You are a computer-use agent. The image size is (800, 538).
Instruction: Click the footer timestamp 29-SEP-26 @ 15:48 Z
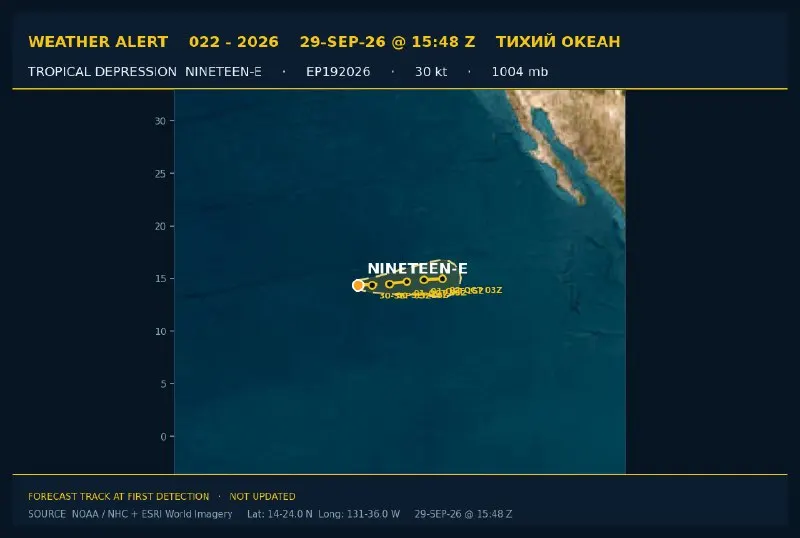463,514
